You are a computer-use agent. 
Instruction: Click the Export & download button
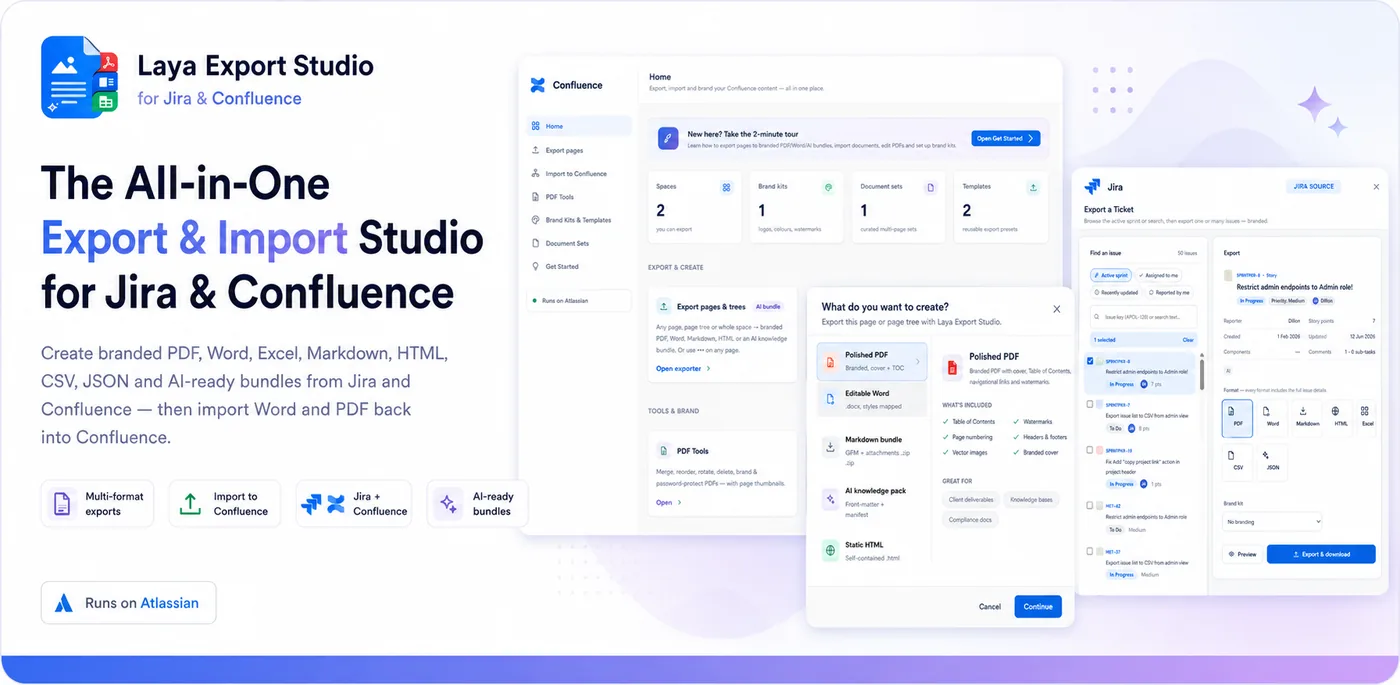pos(1321,554)
